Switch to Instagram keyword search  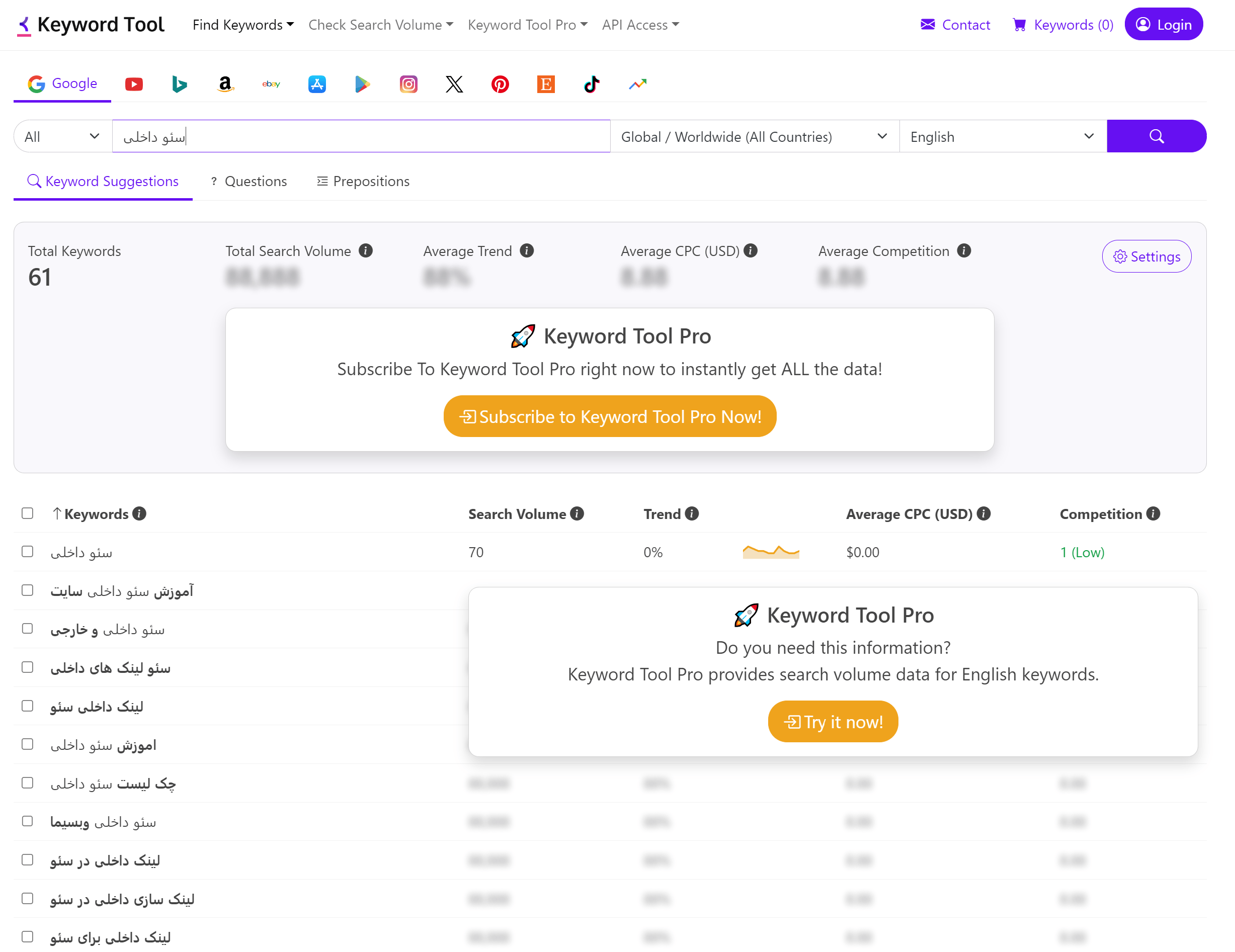pos(408,84)
